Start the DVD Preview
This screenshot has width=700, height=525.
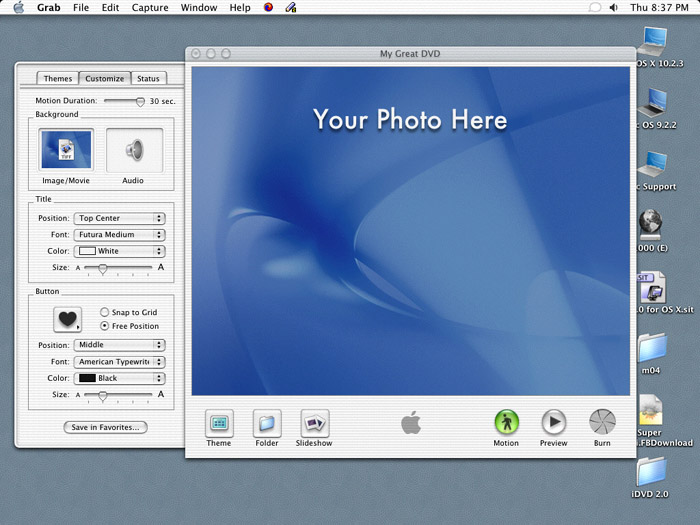click(x=553, y=423)
